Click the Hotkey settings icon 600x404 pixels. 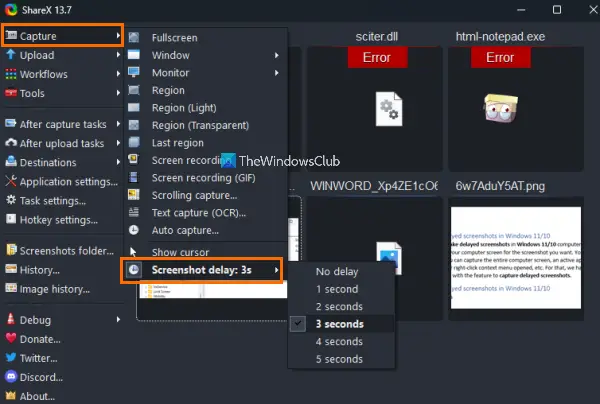11,219
